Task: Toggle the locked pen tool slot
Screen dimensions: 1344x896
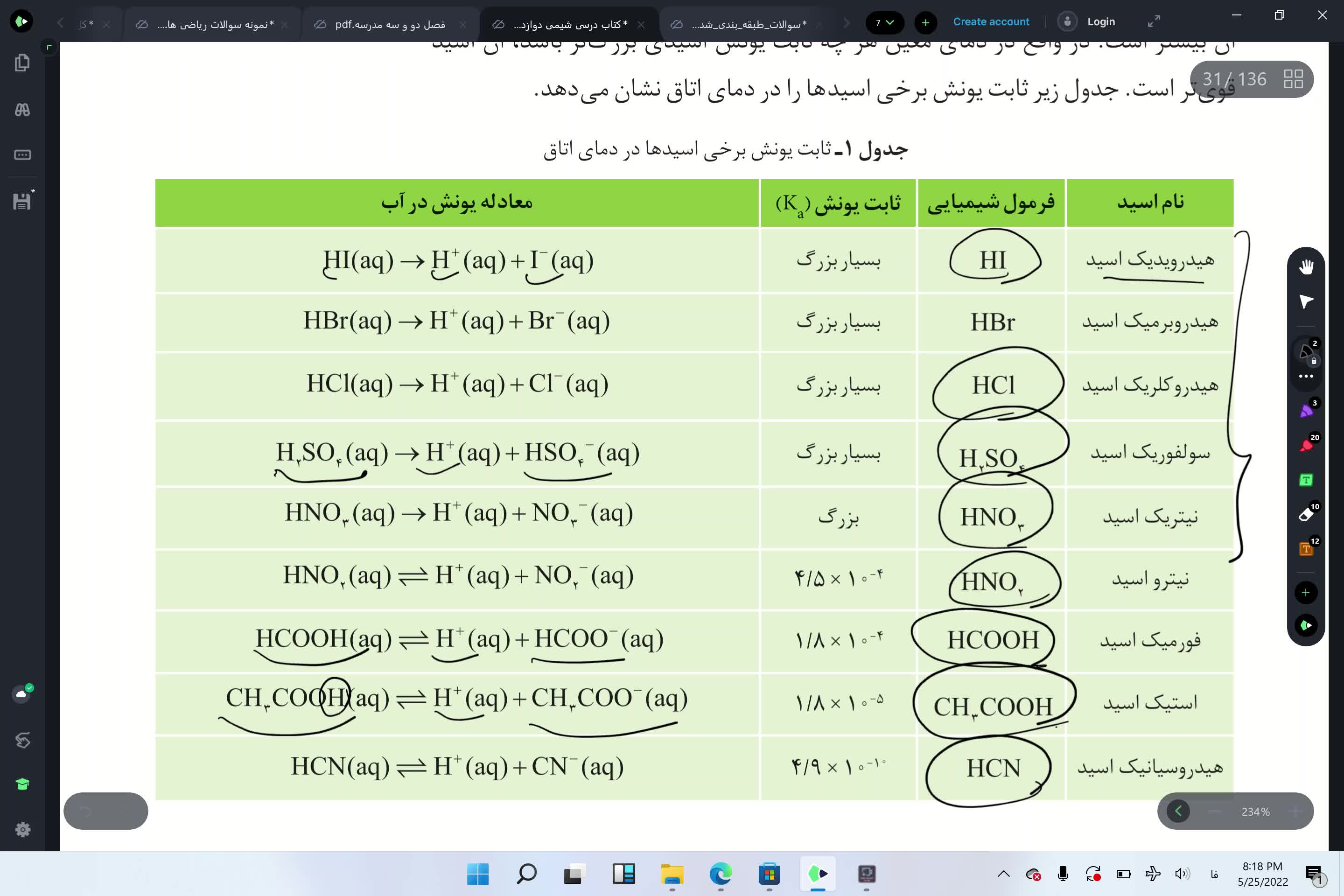Action: click(x=1306, y=350)
